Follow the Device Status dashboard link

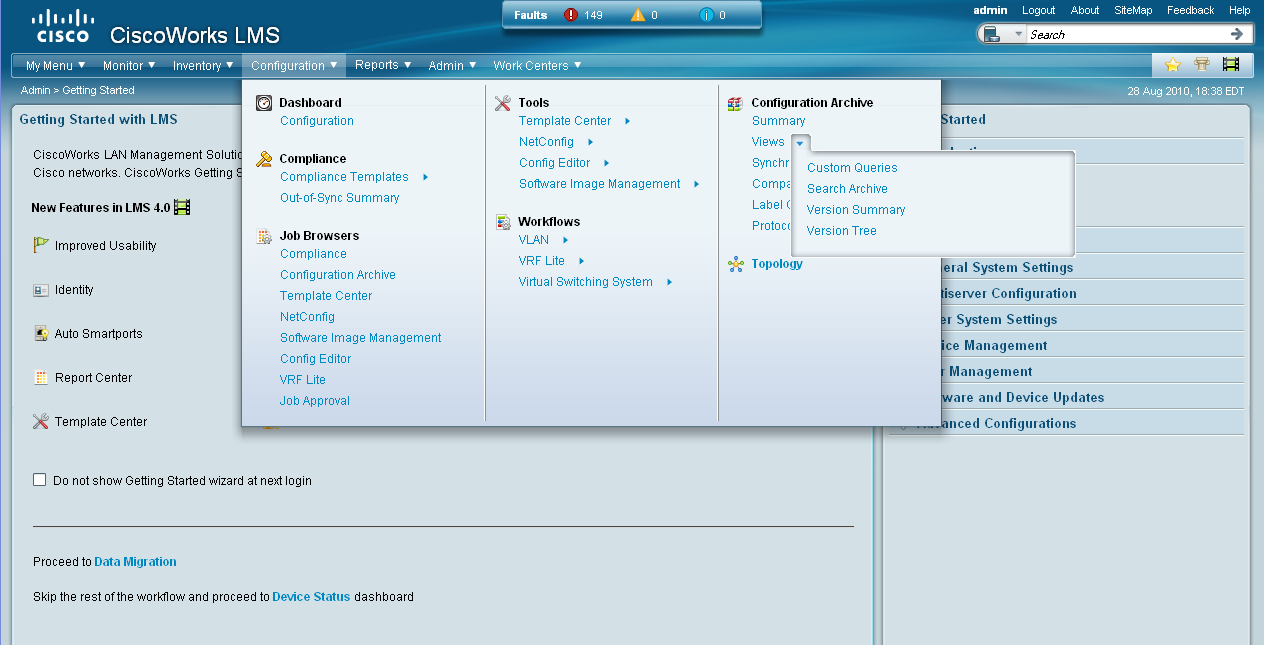coord(311,597)
